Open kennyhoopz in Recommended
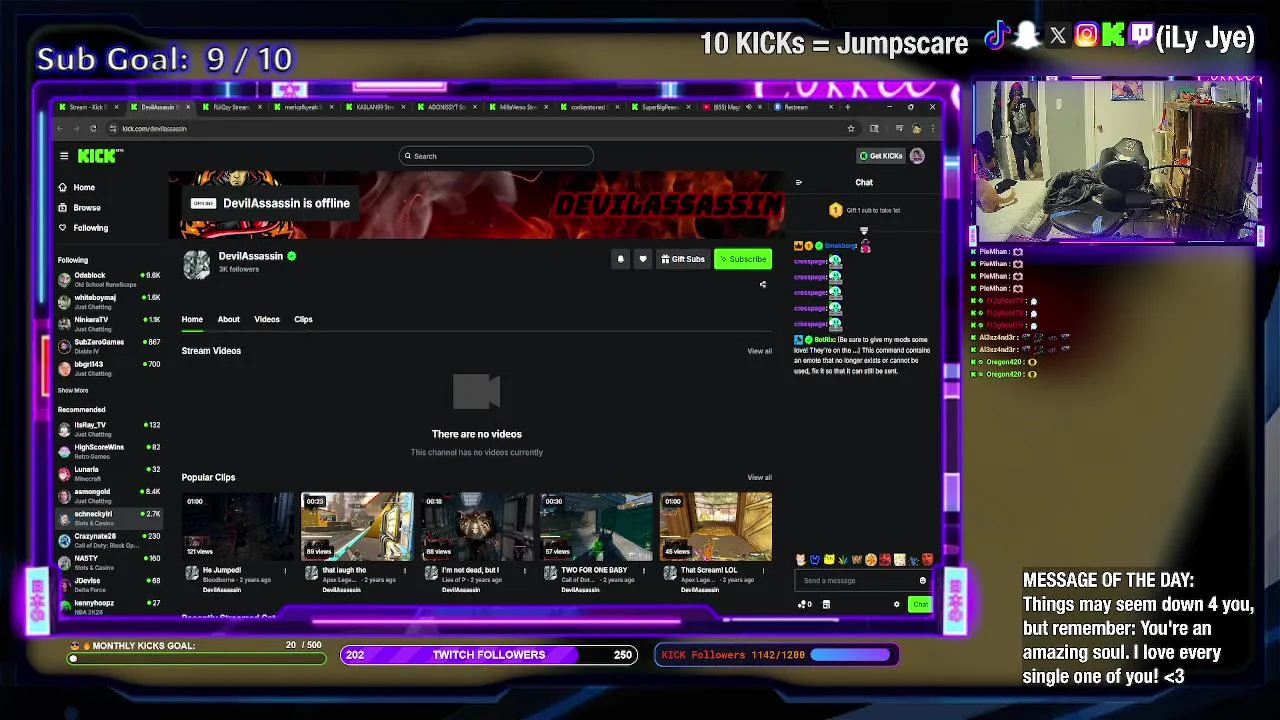1280x720 pixels. pyautogui.click(x=109, y=606)
